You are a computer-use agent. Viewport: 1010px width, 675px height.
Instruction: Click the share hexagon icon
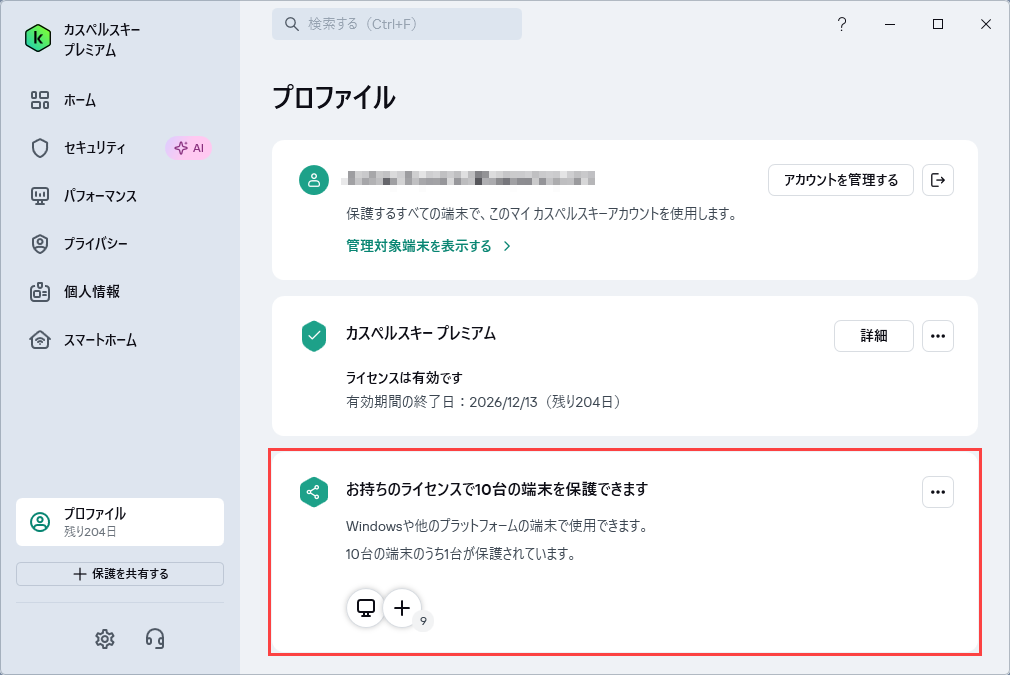(x=314, y=492)
